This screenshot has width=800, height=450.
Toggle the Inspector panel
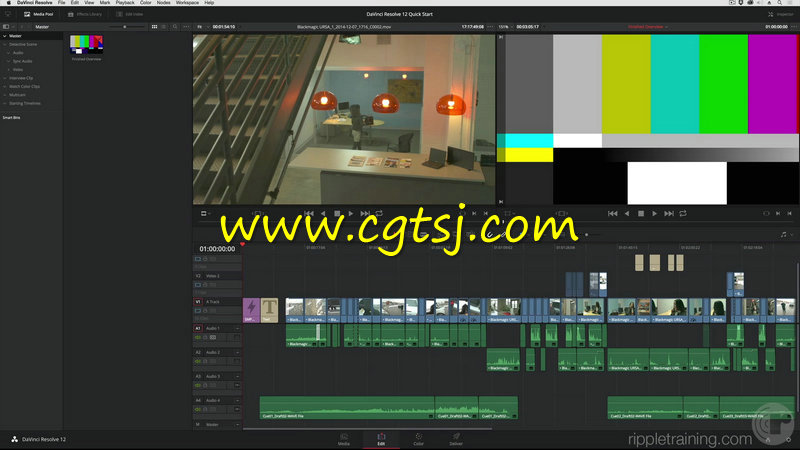point(781,14)
